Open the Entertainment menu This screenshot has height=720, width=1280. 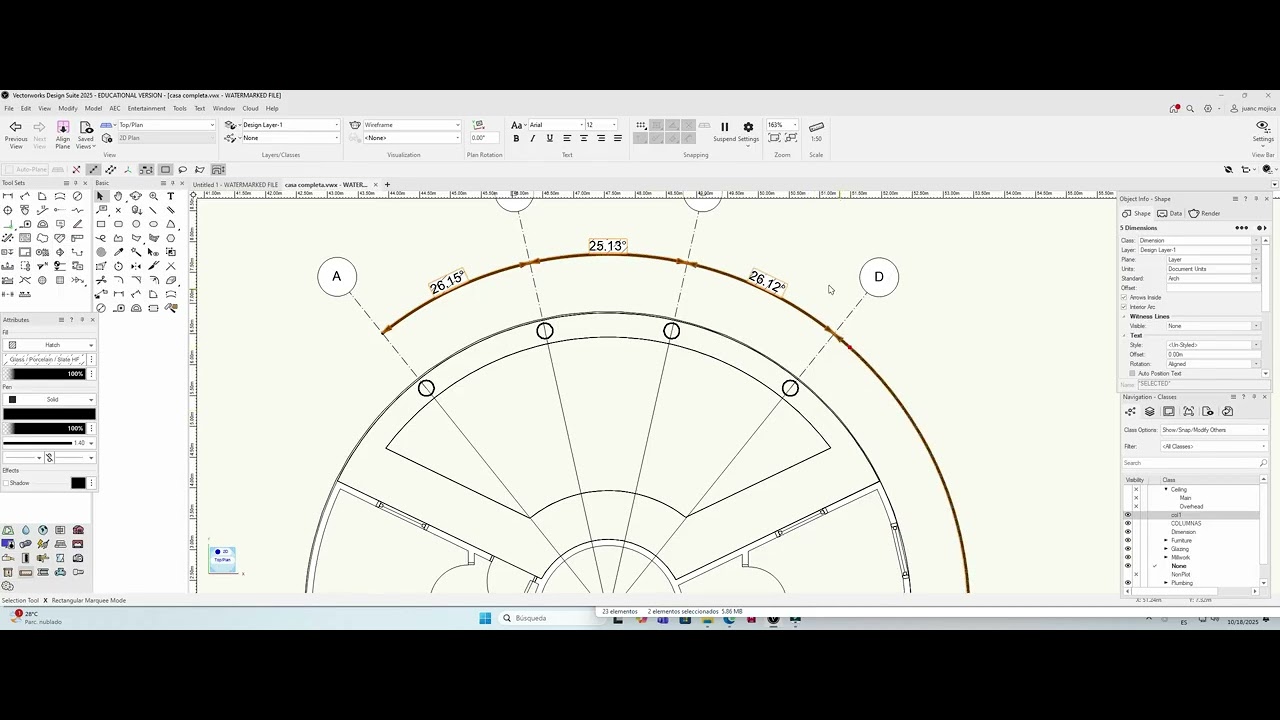click(147, 108)
